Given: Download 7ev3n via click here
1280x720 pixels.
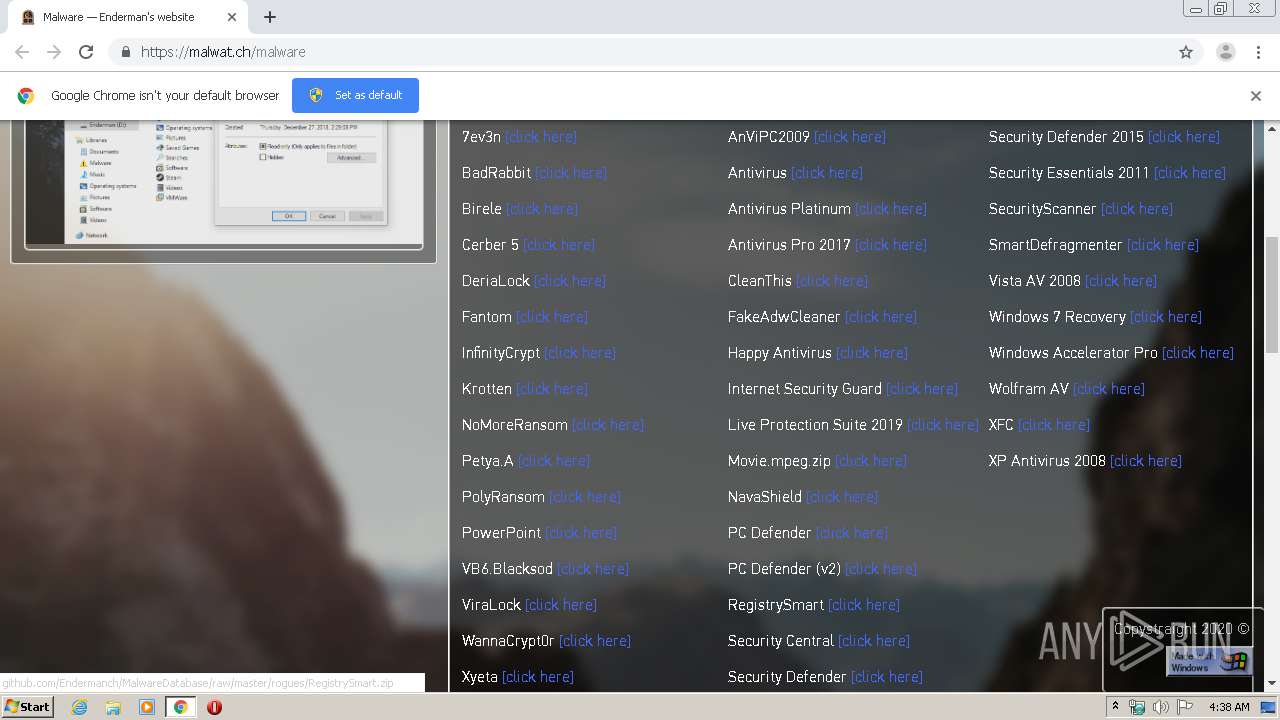Looking at the screenshot, I should (x=541, y=137).
